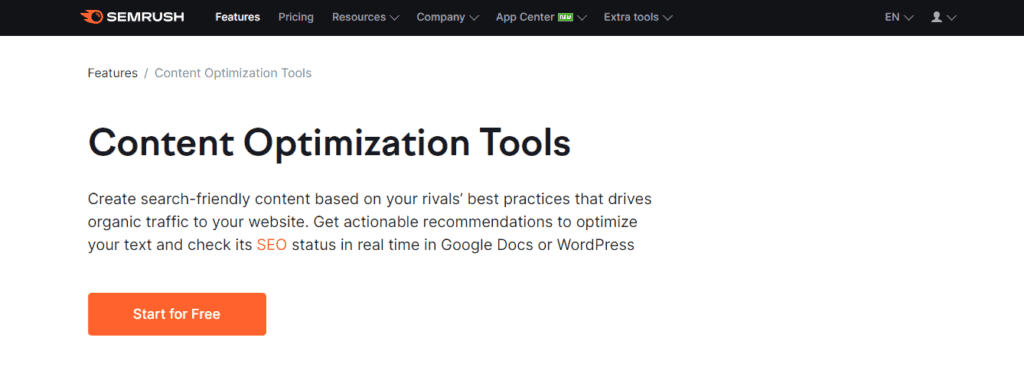The width and height of the screenshot is (1024, 370).
Task: Expand the Resources dropdown menu
Action: [x=365, y=18]
